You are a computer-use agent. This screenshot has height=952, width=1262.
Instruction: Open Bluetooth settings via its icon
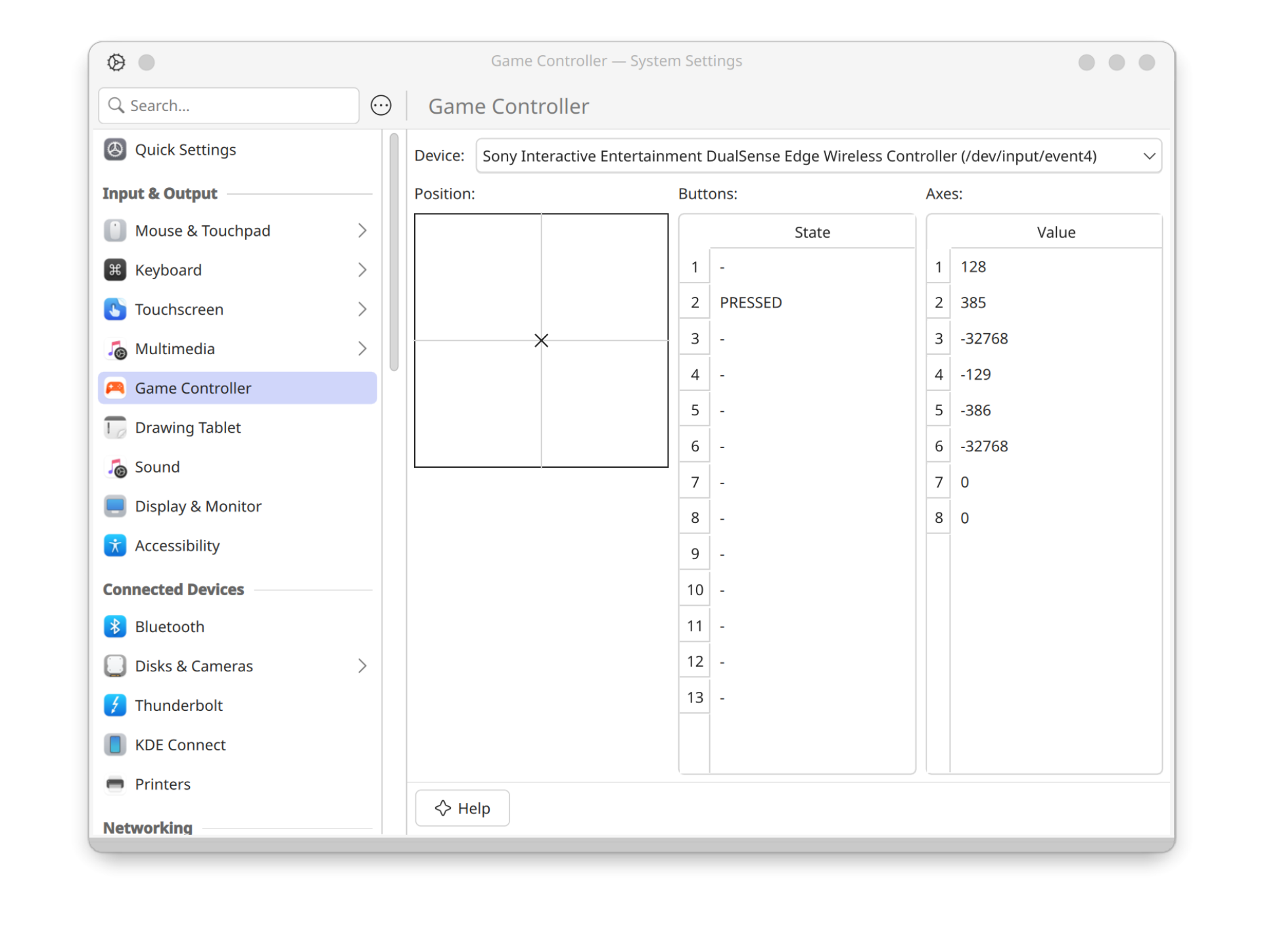click(115, 627)
